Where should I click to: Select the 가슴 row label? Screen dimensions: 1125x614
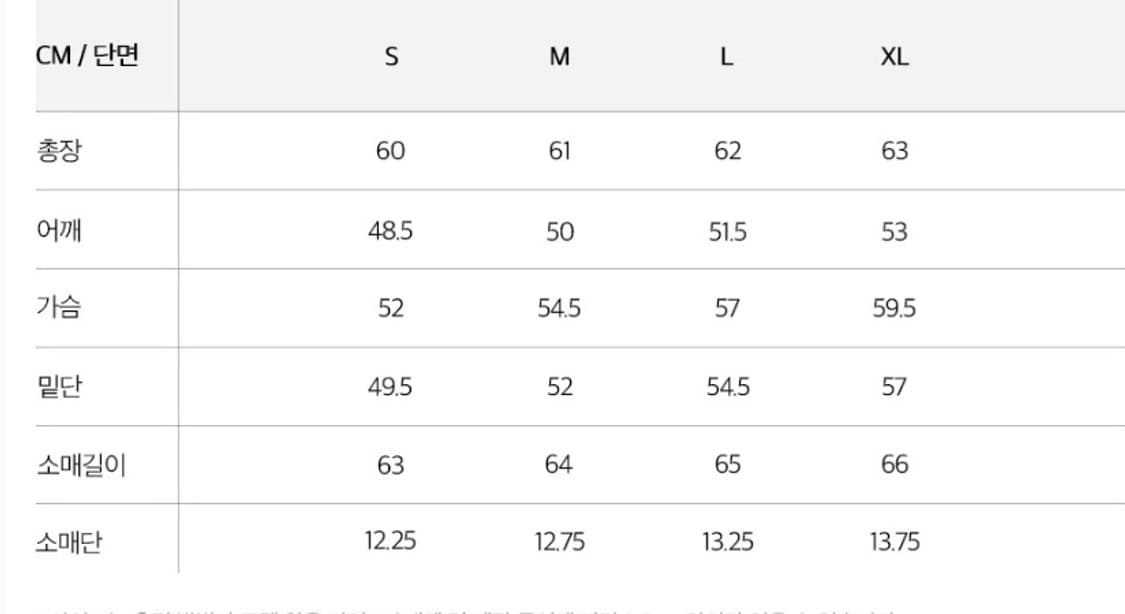58,308
